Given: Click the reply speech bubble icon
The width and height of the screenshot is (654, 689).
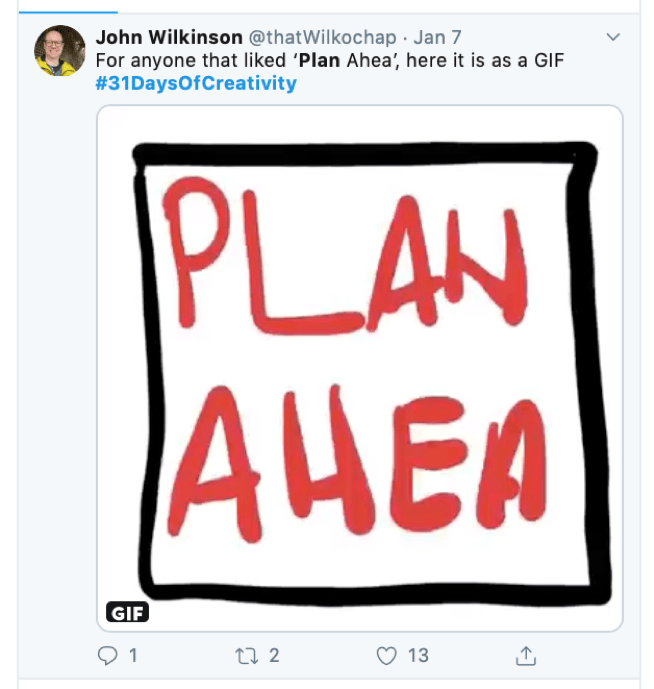Looking at the screenshot, I should (x=107, y=656).
